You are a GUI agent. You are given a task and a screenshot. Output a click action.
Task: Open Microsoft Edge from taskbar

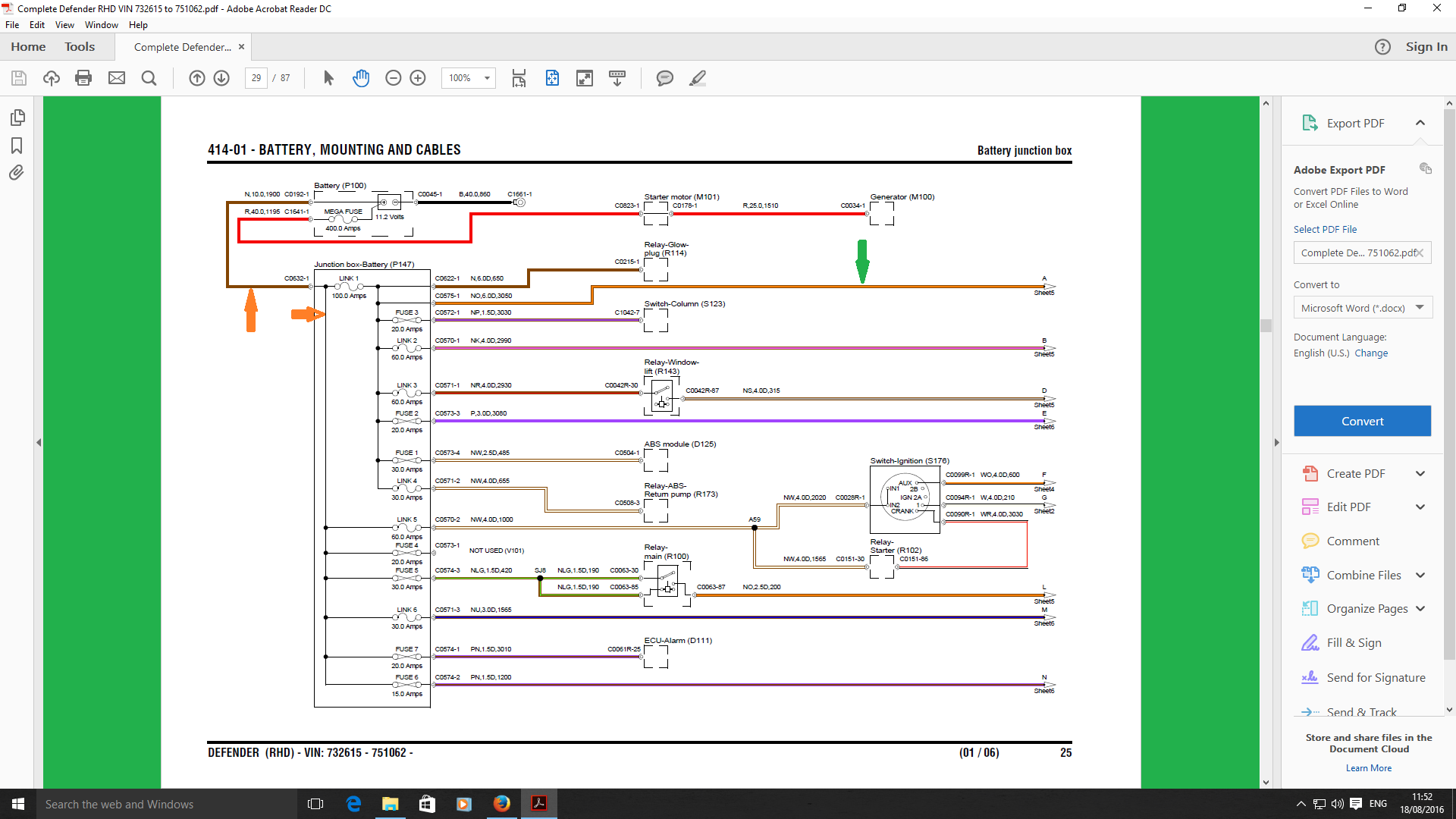click(x=353, y=804)
